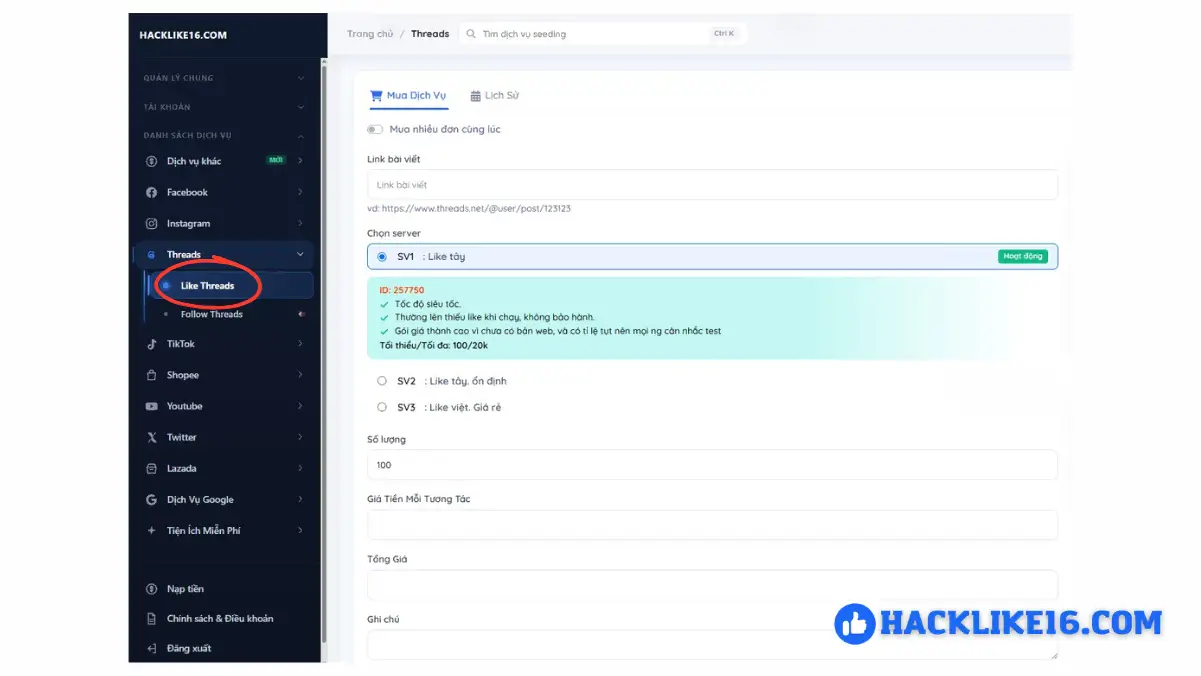Click the Facebook logo icon in sidebar
The height and width of the screenshot is (676, 1201).
pos(152,192)
